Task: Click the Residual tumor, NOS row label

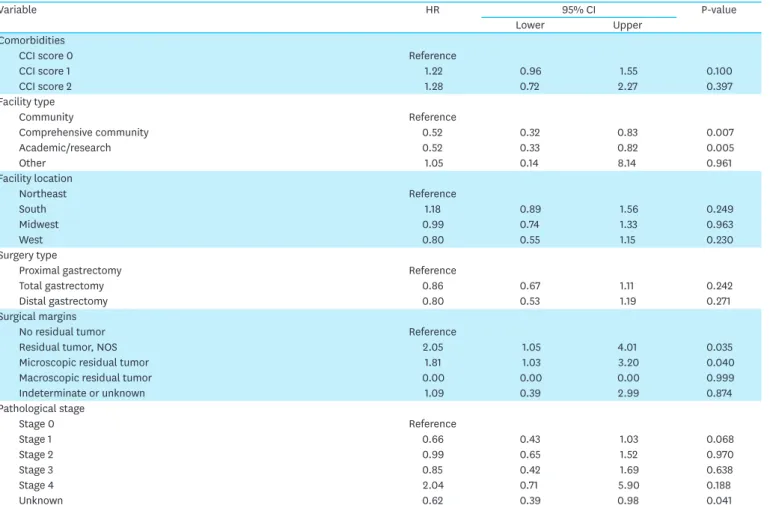Action: click(x=68, y=347)
